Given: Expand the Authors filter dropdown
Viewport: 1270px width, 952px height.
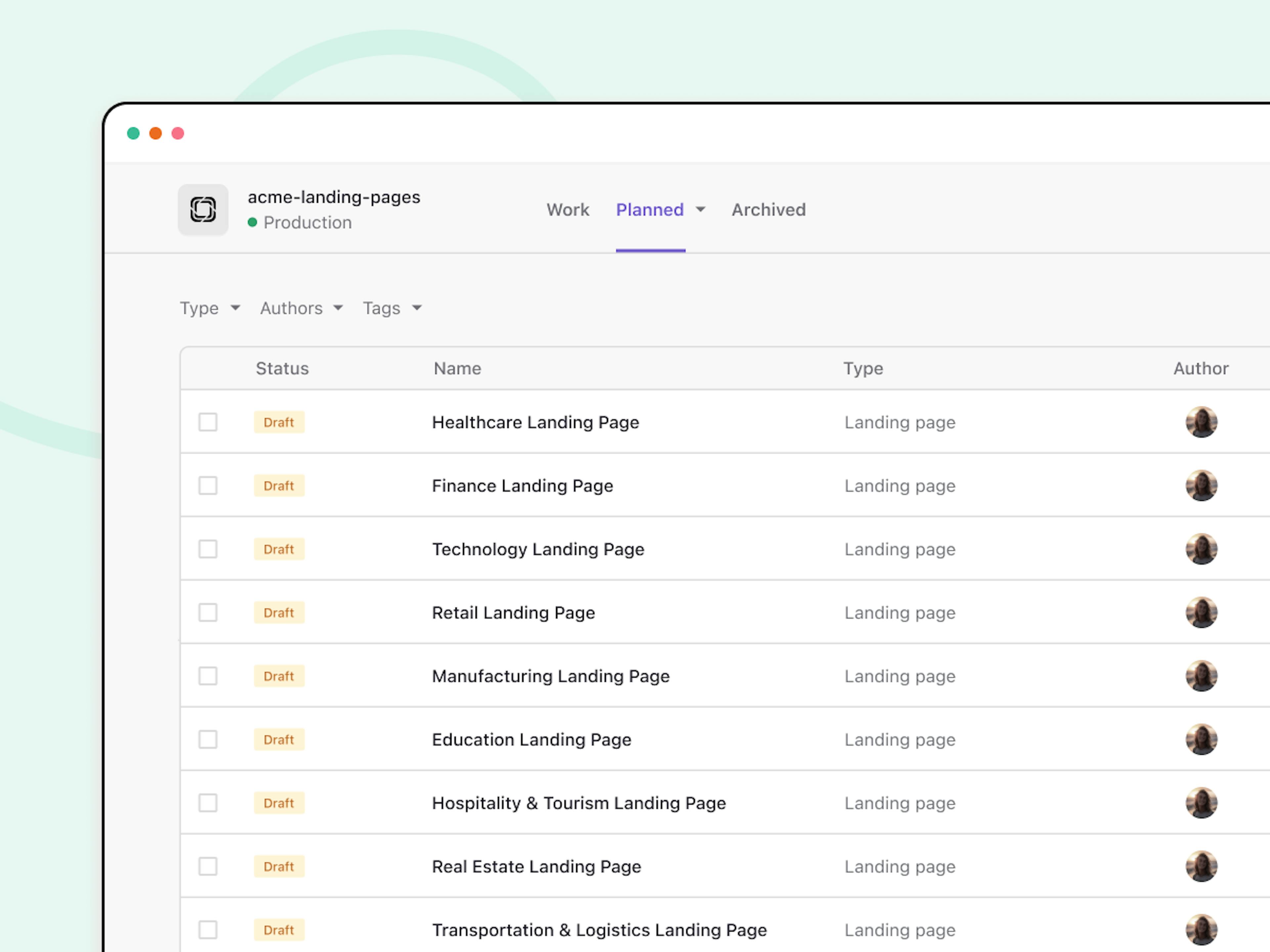Looking at the screenshot, I should [301, 308].
